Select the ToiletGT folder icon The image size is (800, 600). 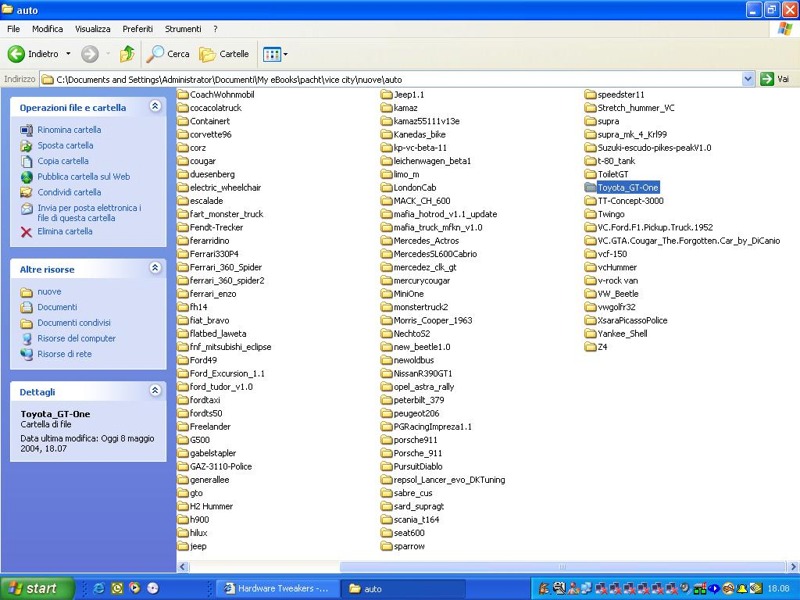(x=590, y=174)
